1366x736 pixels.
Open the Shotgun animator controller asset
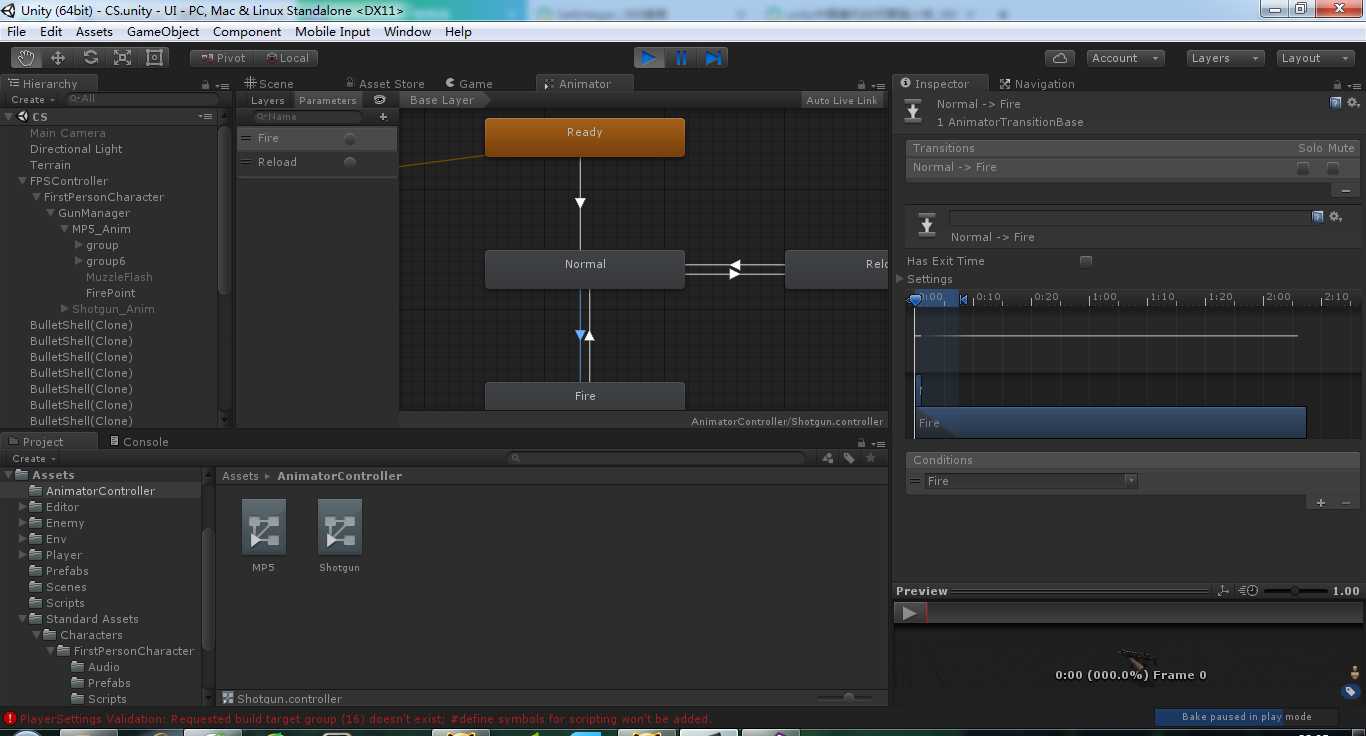tap(340, 535)
